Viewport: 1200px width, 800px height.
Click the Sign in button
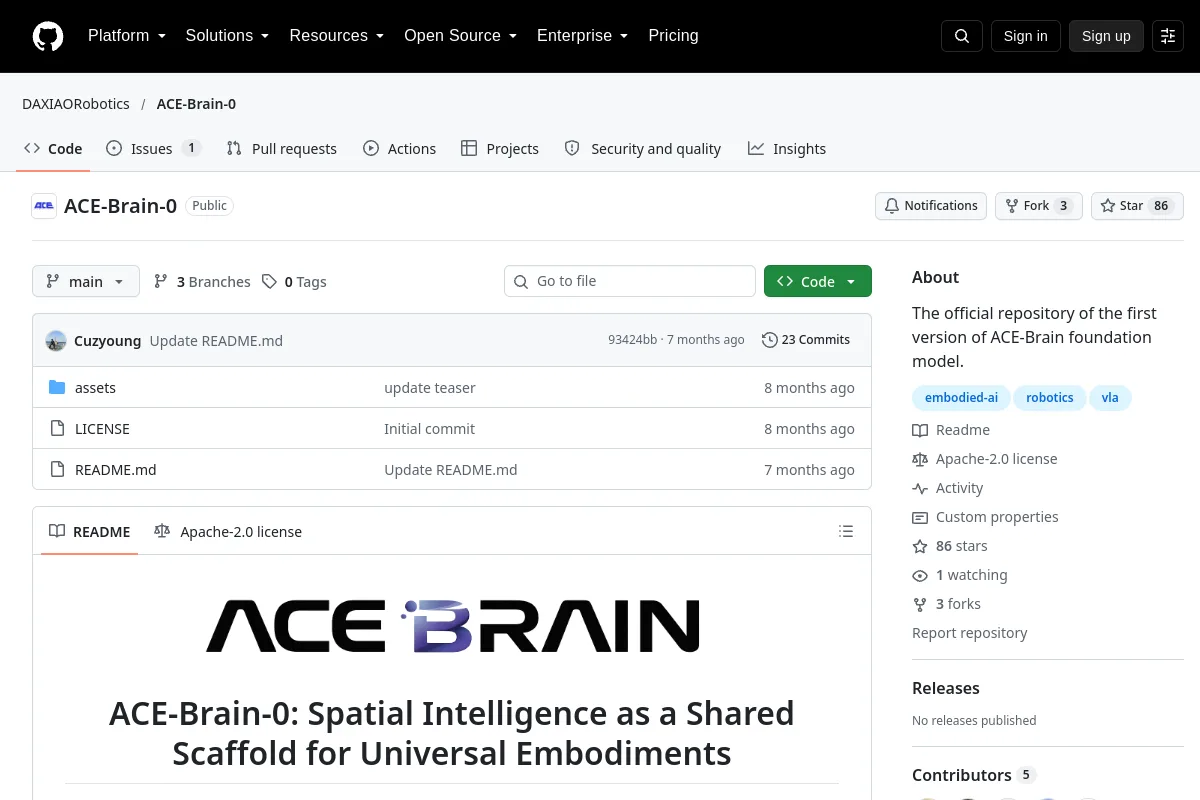(1025, 36)
